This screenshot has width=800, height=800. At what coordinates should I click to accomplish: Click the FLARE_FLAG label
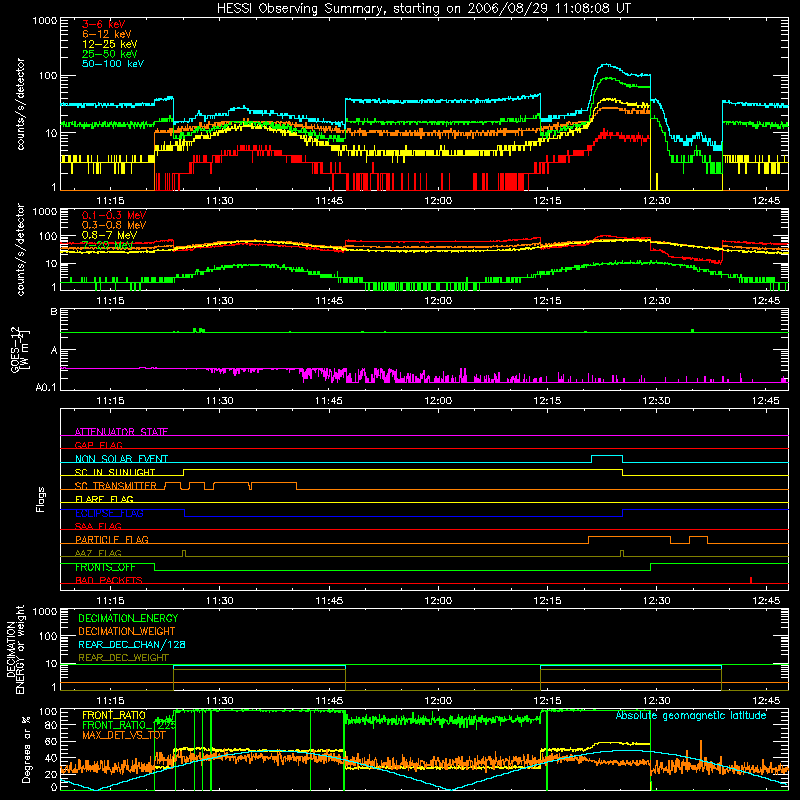click(x=104, y=499)
